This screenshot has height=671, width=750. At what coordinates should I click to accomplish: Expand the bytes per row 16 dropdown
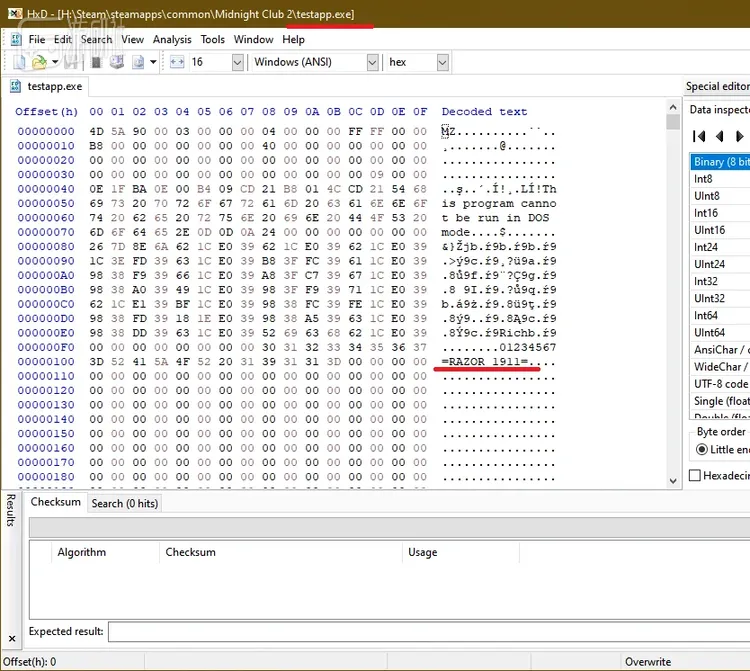[x=238, y=62]
